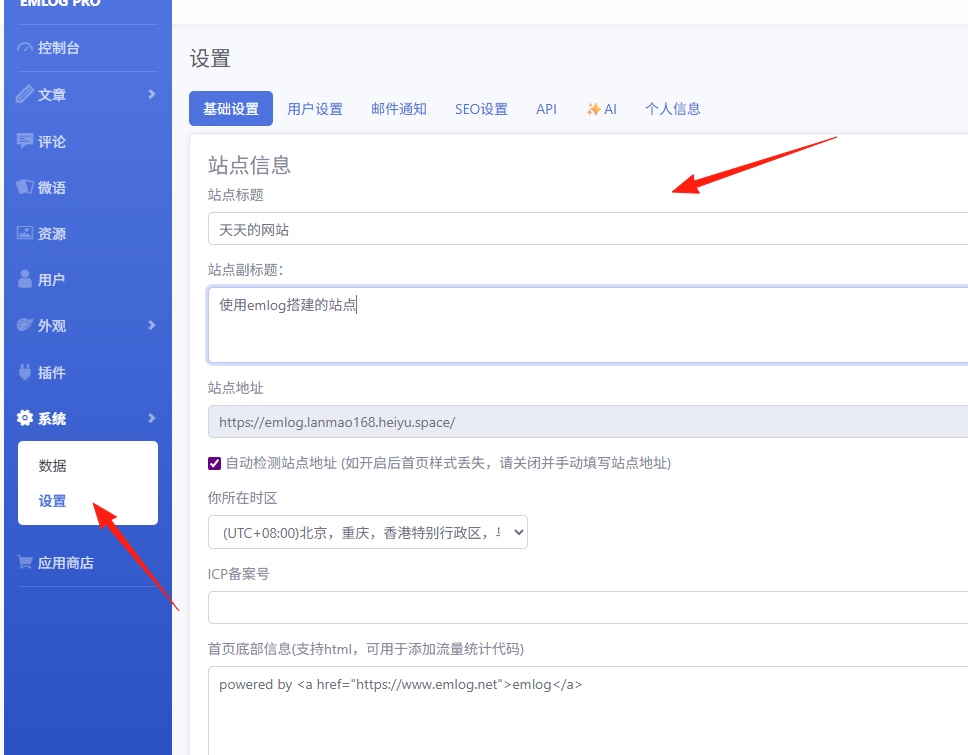Open the 邮件通知 tab
Viewport: 968px width, 755px height.
[x=399, y=109]
